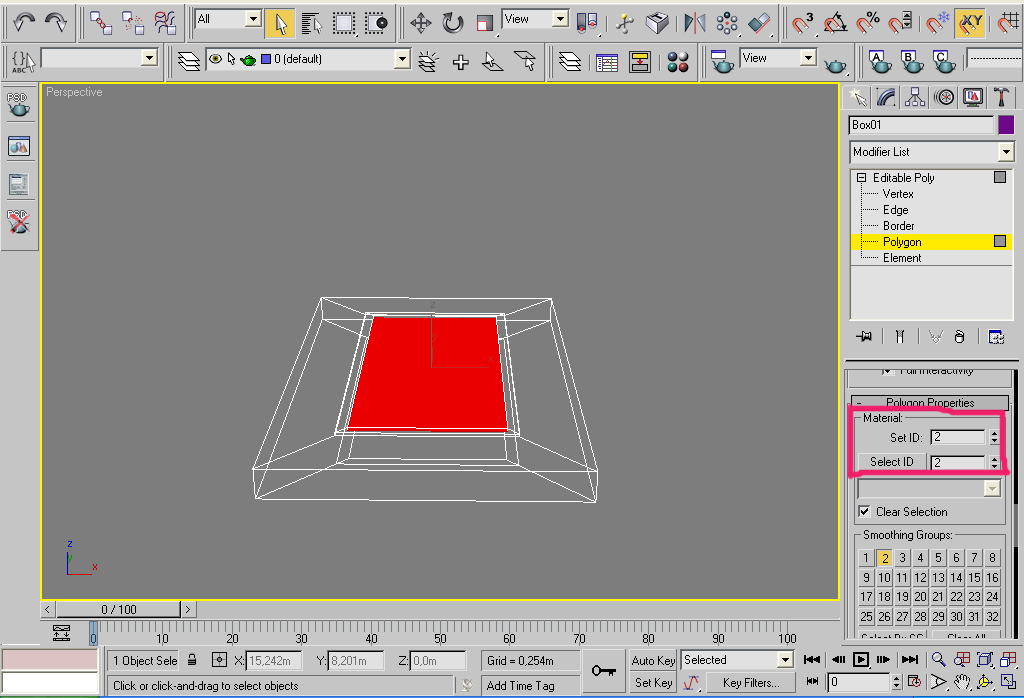Select the Bind to Space Warp tool
This screenshot has height=698, width=1024.
[x=165, y=23]
